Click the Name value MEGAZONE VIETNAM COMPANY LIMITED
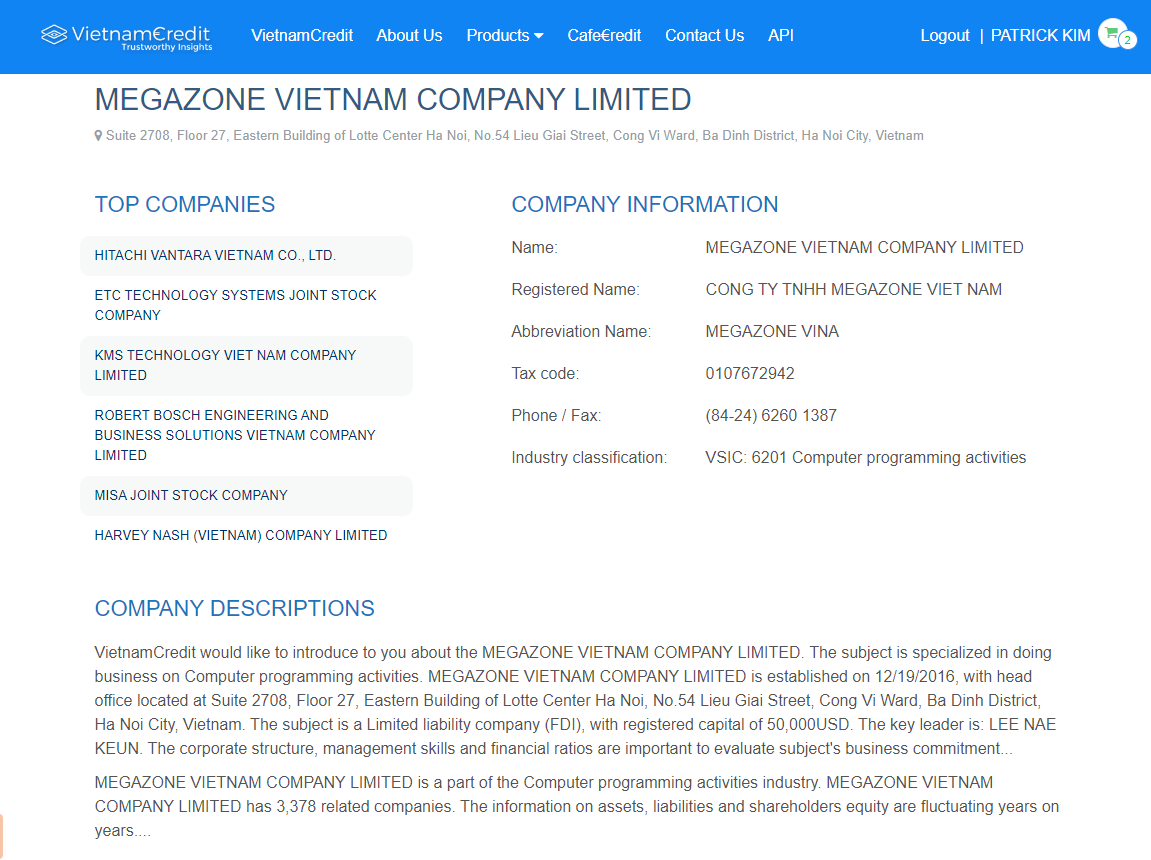Screen dimensions: 1151x860 coord(864,248)
